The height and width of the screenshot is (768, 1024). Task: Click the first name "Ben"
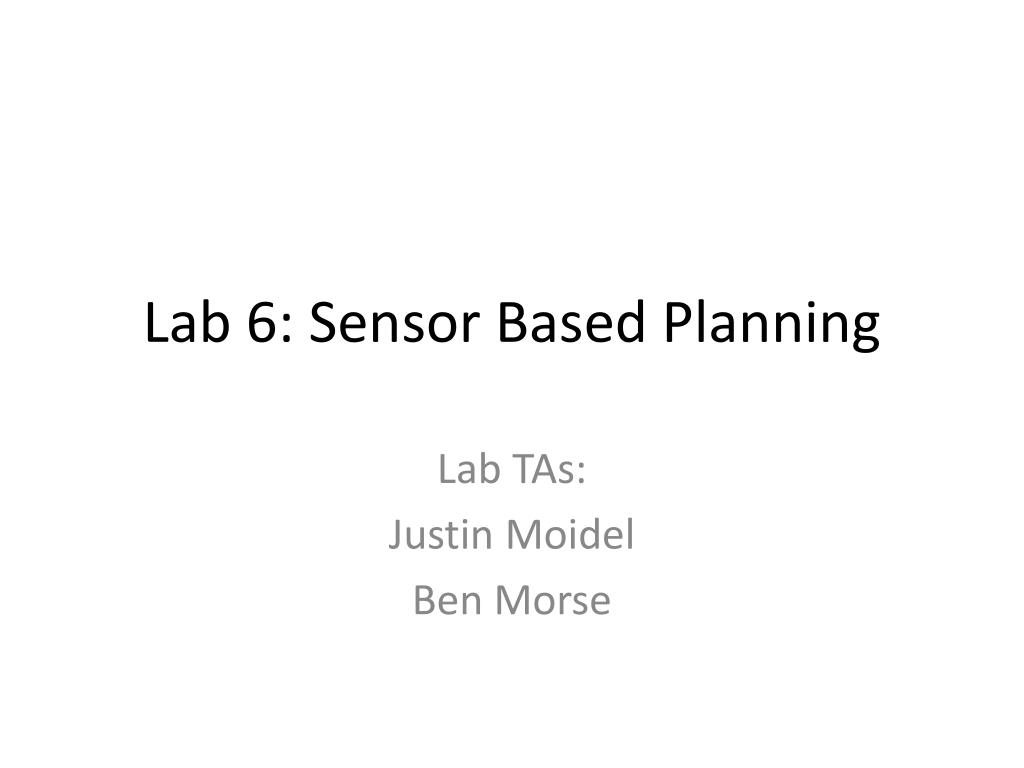point(447,600)
